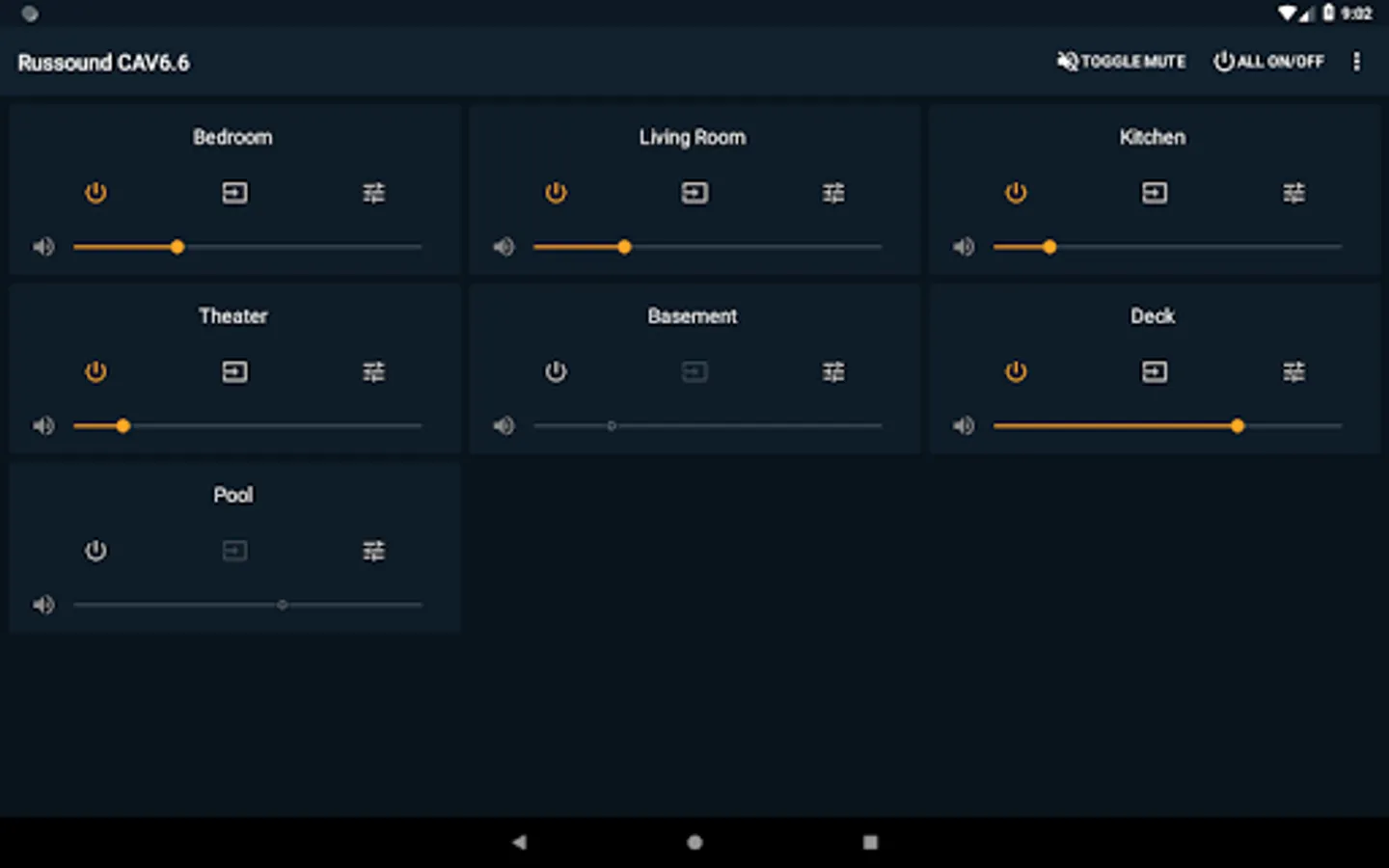Set Pool volume slider position

248,605
